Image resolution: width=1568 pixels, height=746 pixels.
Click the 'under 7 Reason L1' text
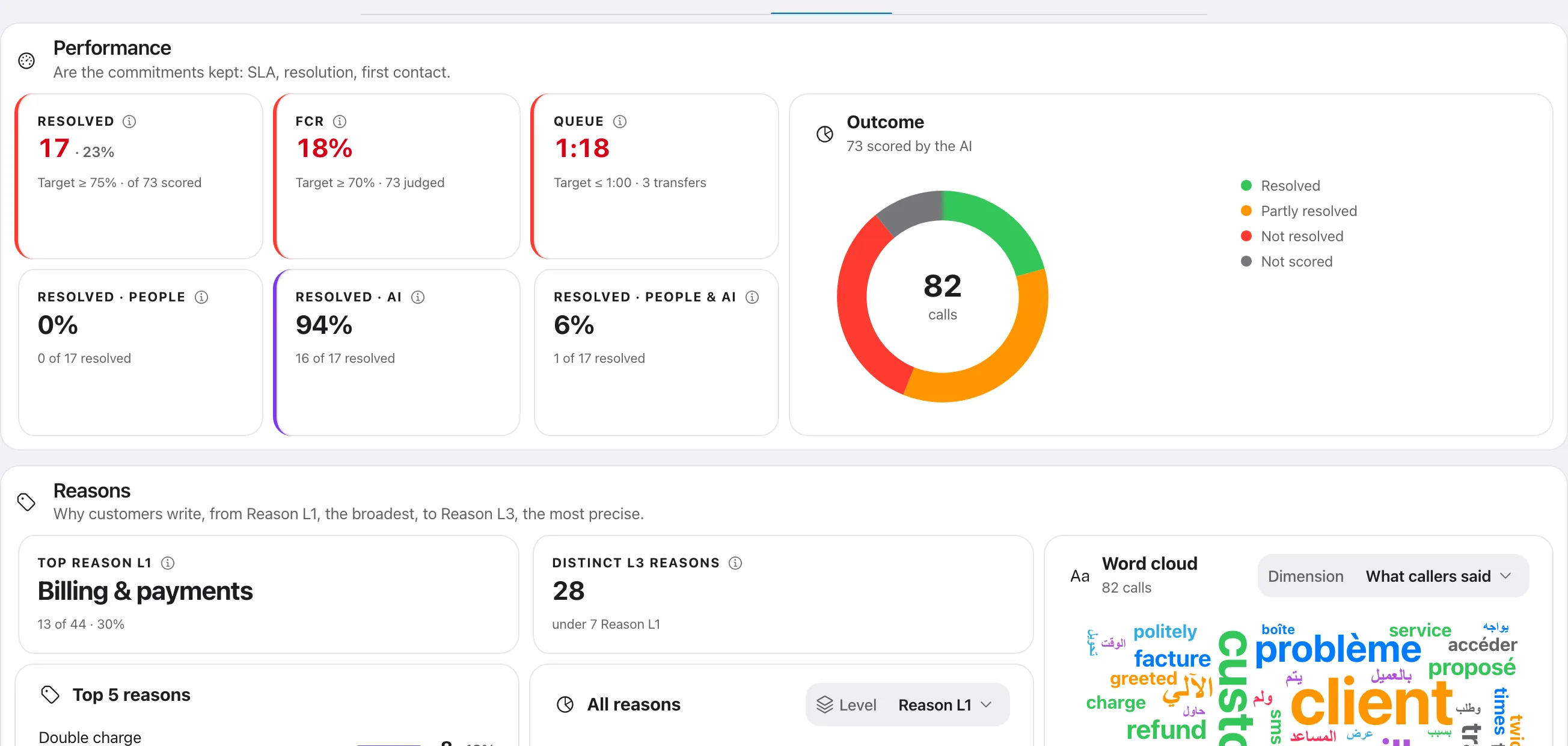pos(605,624)
